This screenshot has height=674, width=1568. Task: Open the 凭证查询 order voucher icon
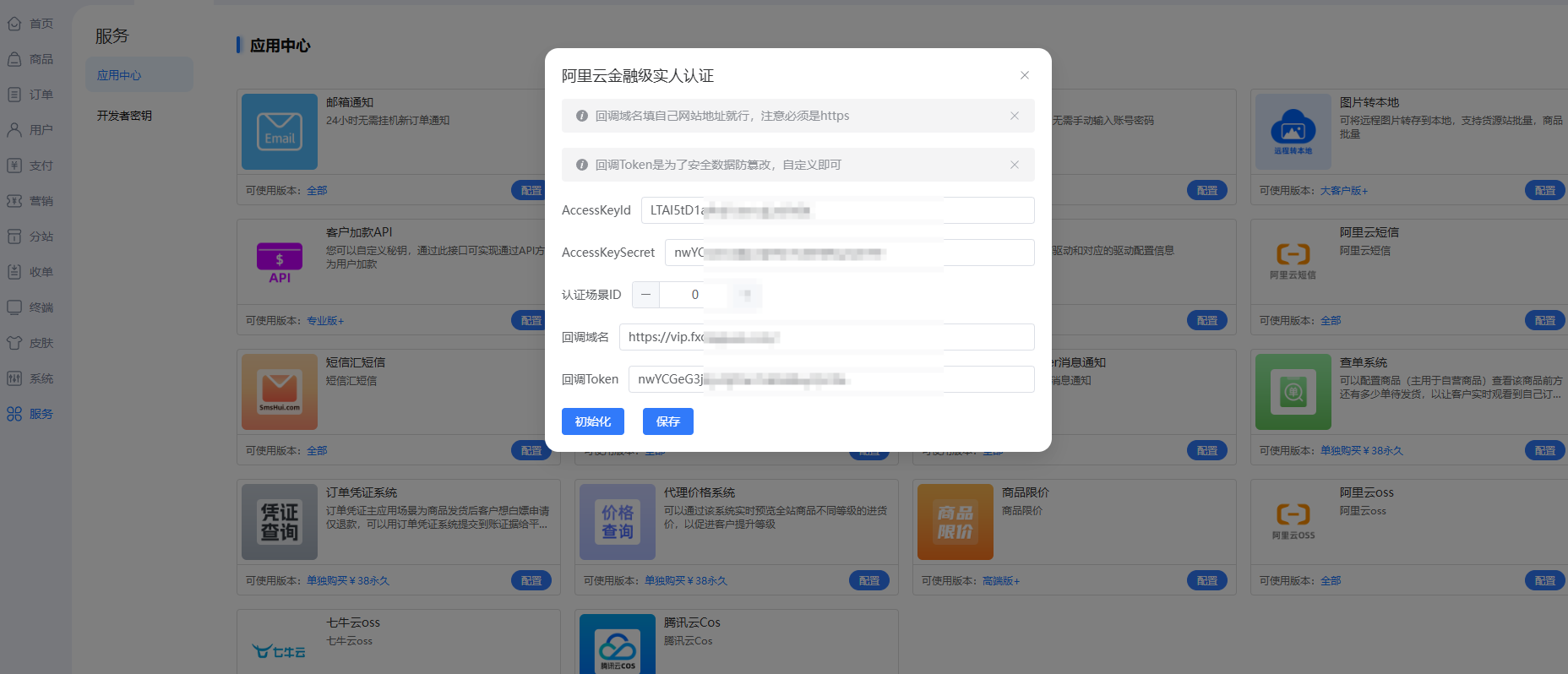click(279, 522)
